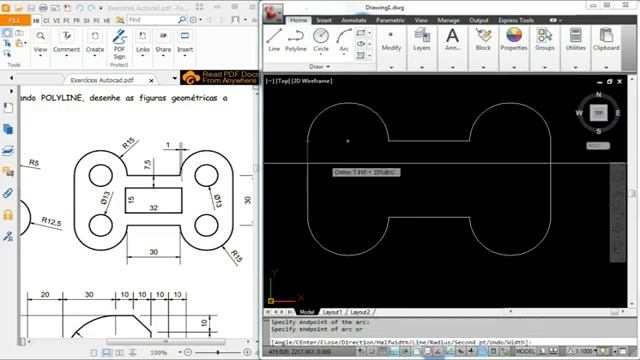Open the Modify panel button
The image size is (640, 360).
(x=391, y=41)
